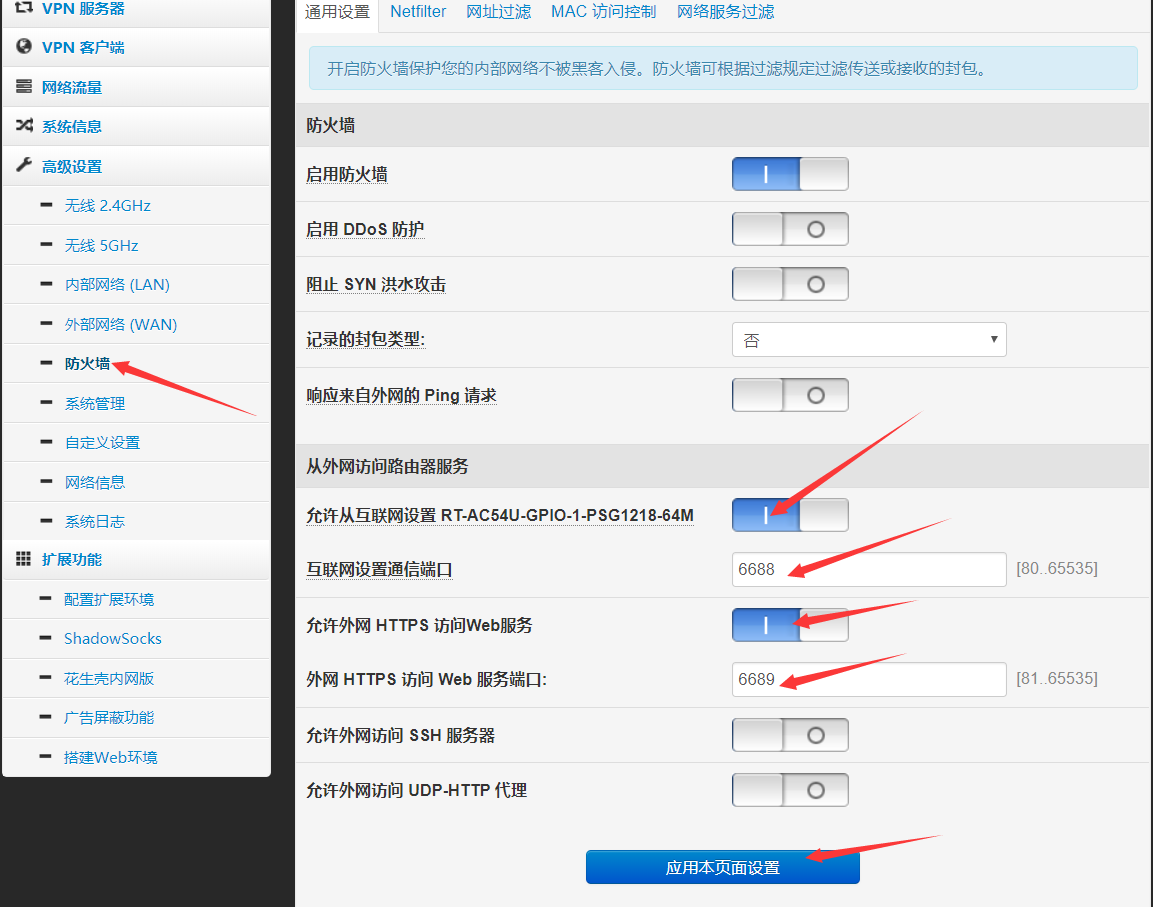Click the globe icon beside VPN 客户端

click(x=24, y=46)
